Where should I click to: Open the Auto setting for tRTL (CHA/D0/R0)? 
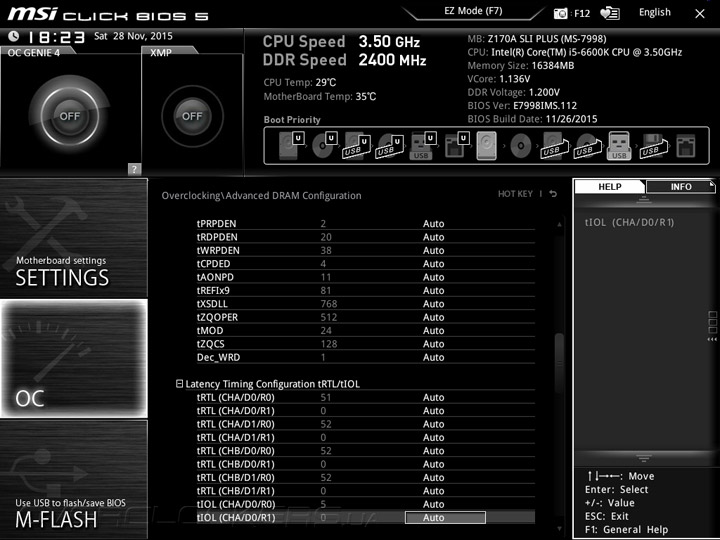click(x=433, y=397)
